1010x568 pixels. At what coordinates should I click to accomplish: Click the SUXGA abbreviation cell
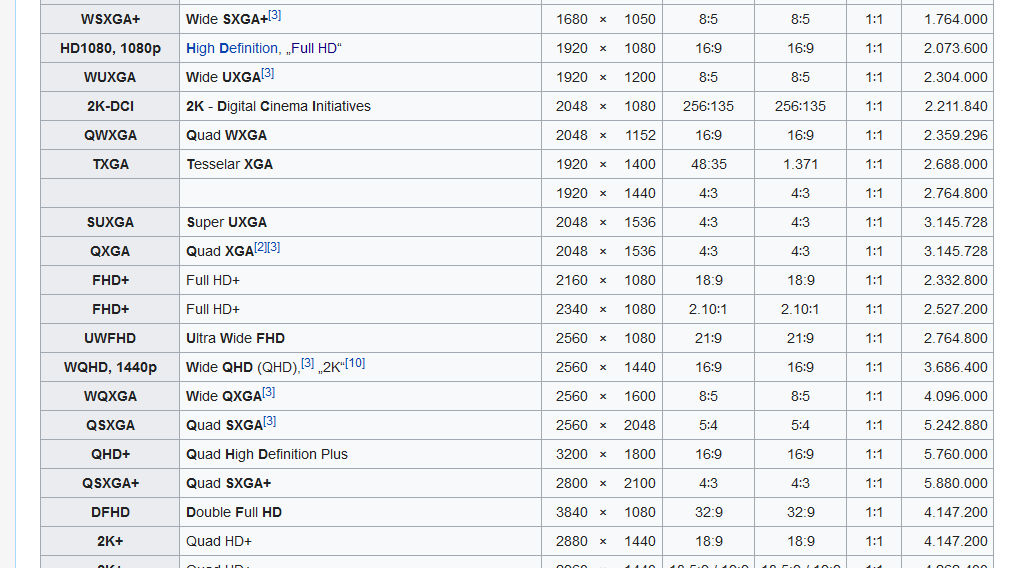point(110,222)
